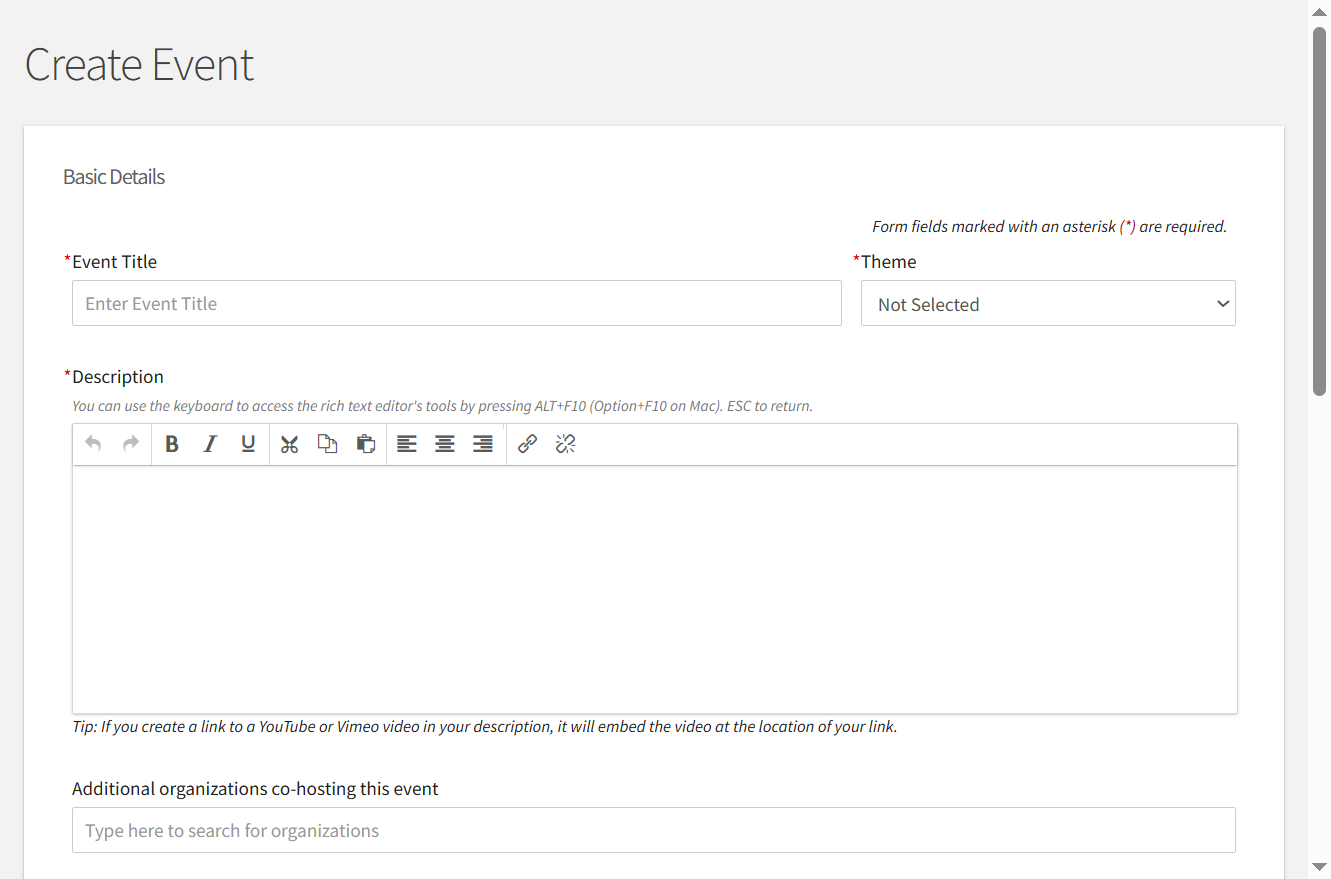Screen dimensions: 1331x879
Task: Toggle bold formatting
Action: [172, 444]
